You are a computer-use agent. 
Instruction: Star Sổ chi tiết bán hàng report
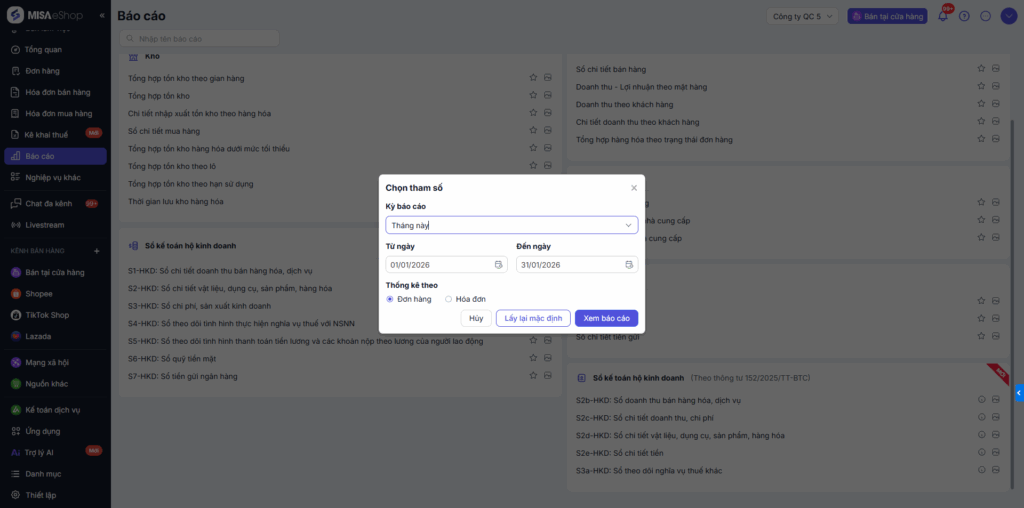(981, 69)
